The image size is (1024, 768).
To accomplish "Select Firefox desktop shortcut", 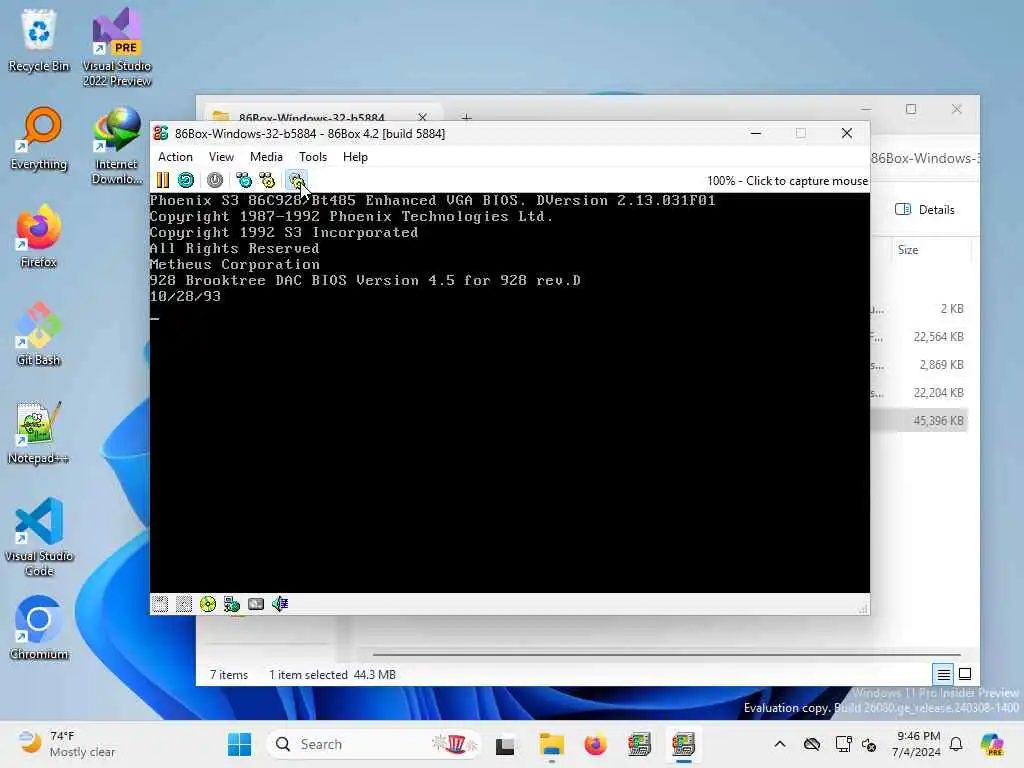I will click(39, 236).
